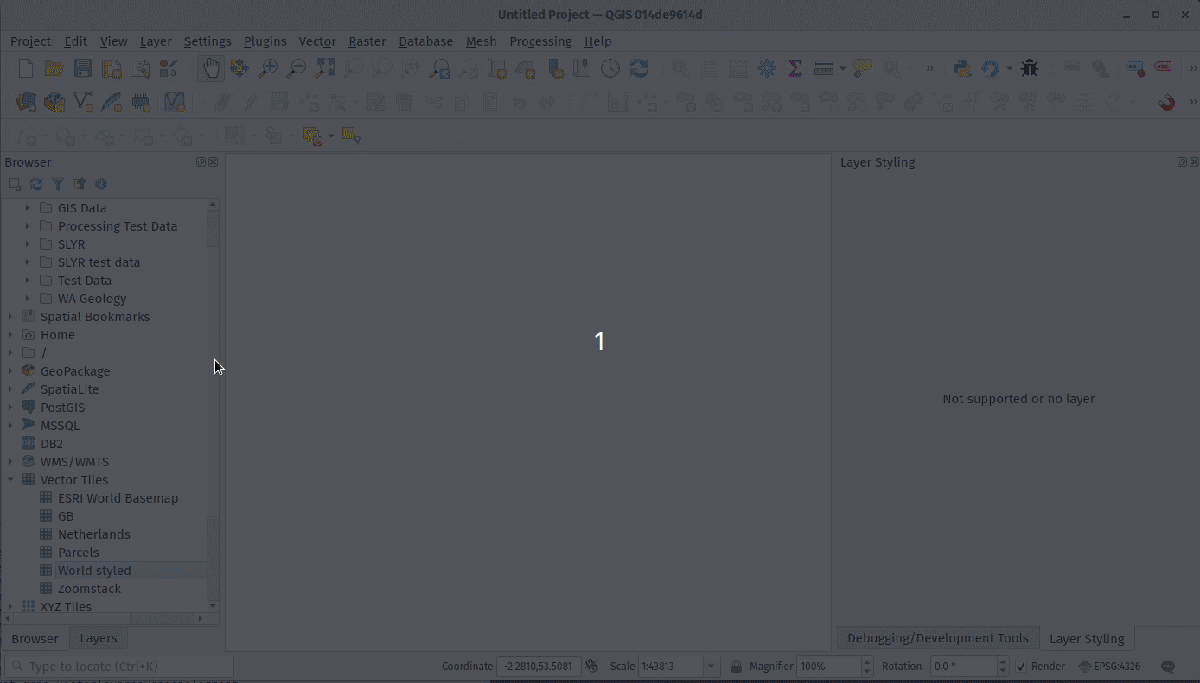Open the Processing Toolbox gear icon
1200x683 pixels.
coord(767,69)
